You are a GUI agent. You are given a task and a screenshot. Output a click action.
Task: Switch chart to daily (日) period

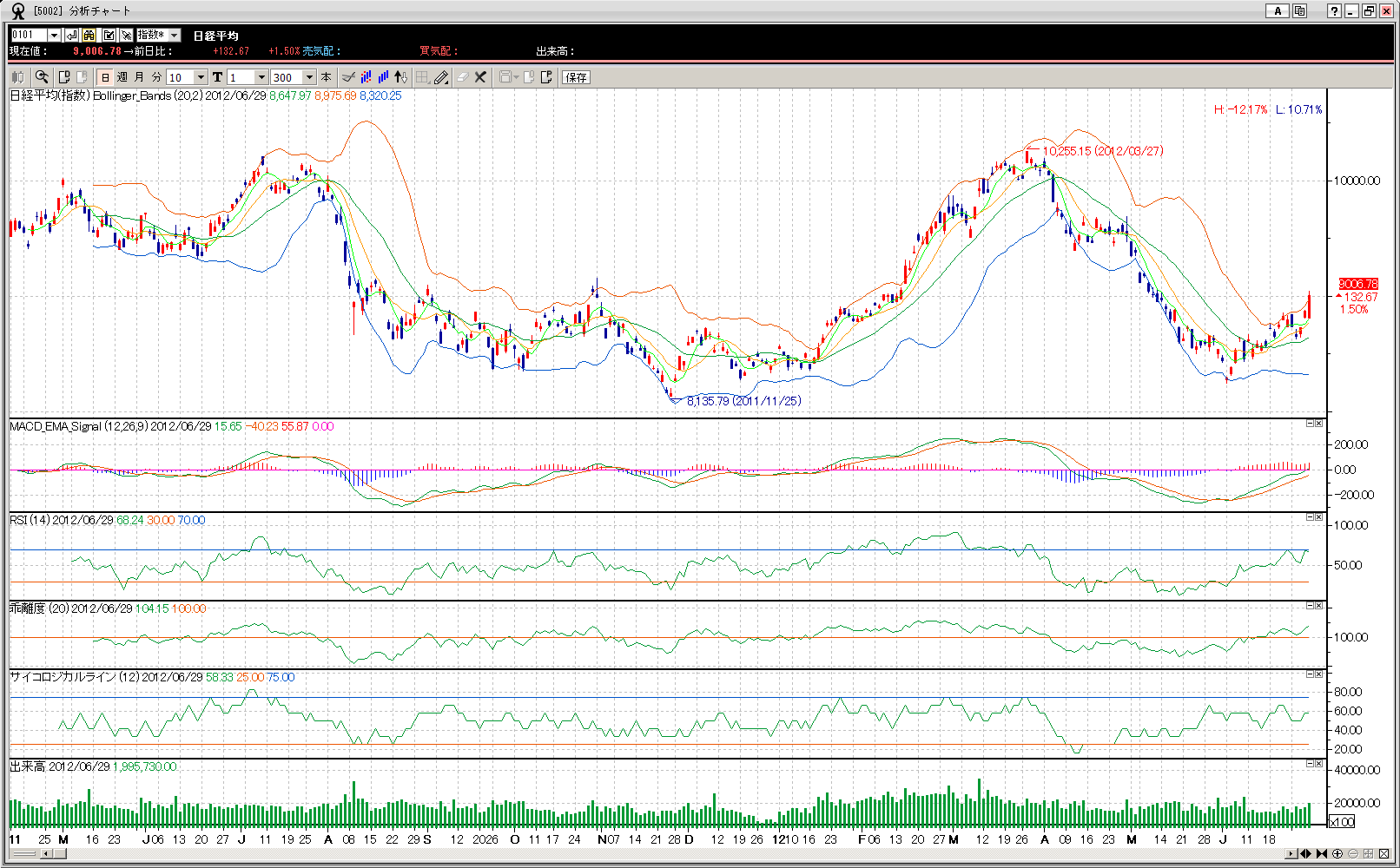[105, 77]
